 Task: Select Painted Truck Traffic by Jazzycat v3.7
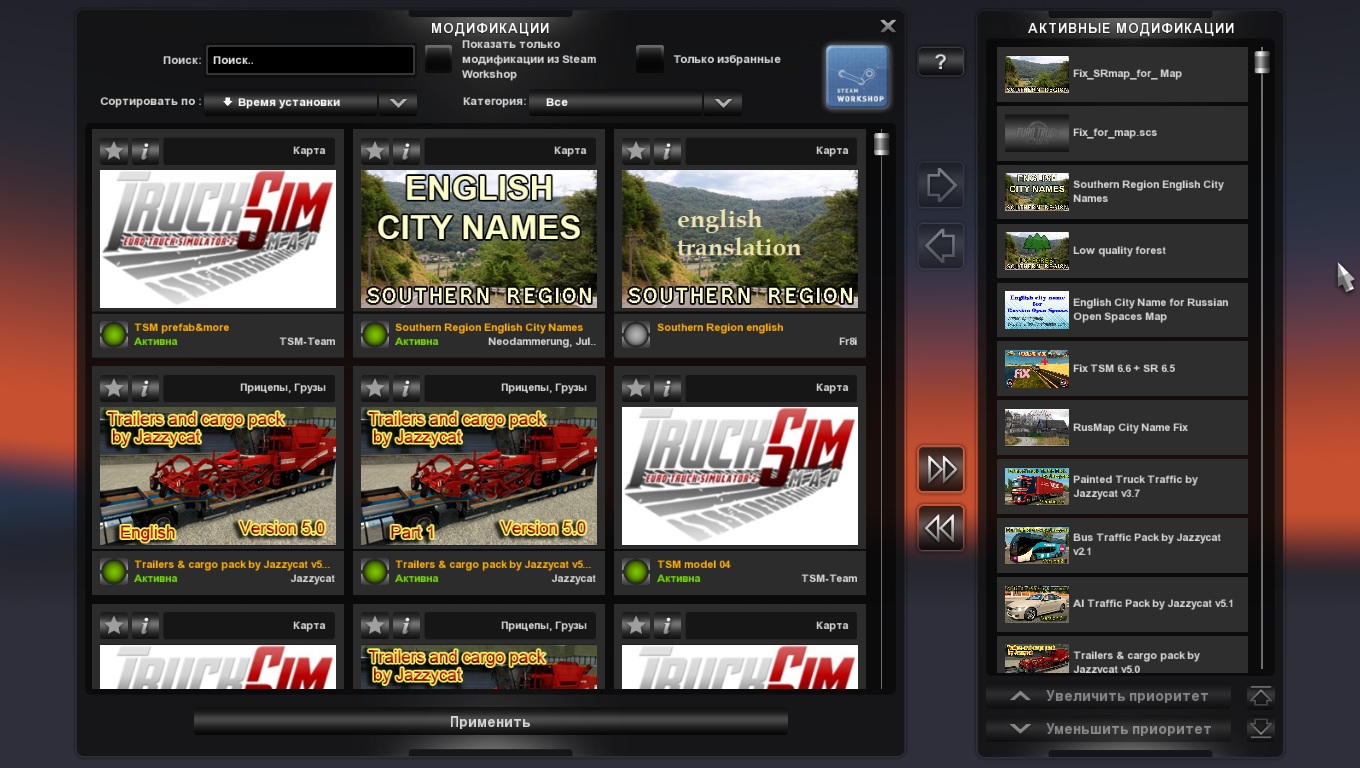pos(1122,486)
